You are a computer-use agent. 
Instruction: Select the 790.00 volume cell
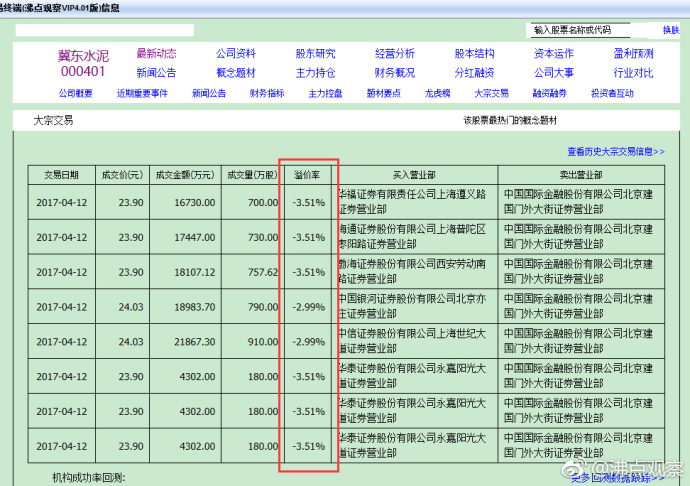[253, 307]
